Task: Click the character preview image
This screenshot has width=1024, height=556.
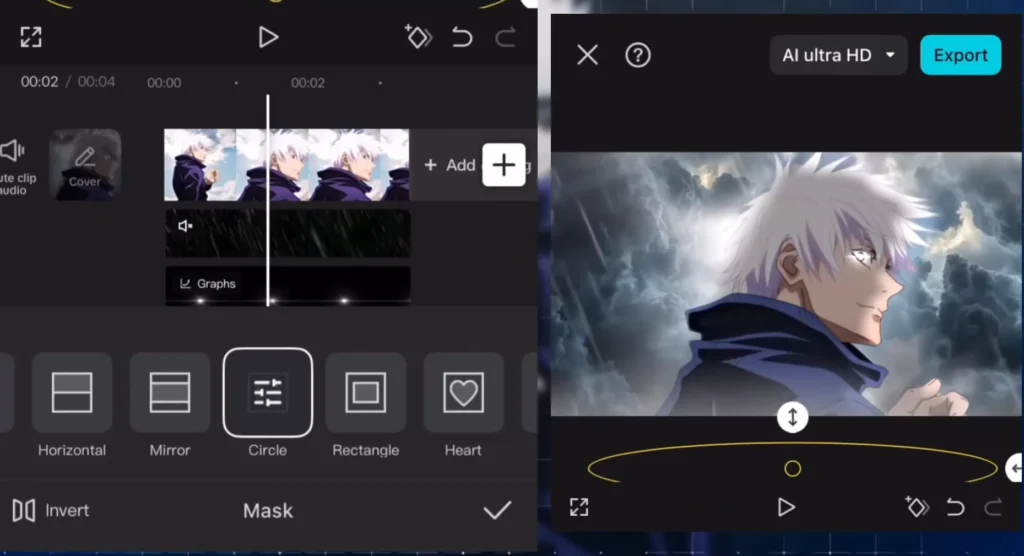Action: click(786, 284)
